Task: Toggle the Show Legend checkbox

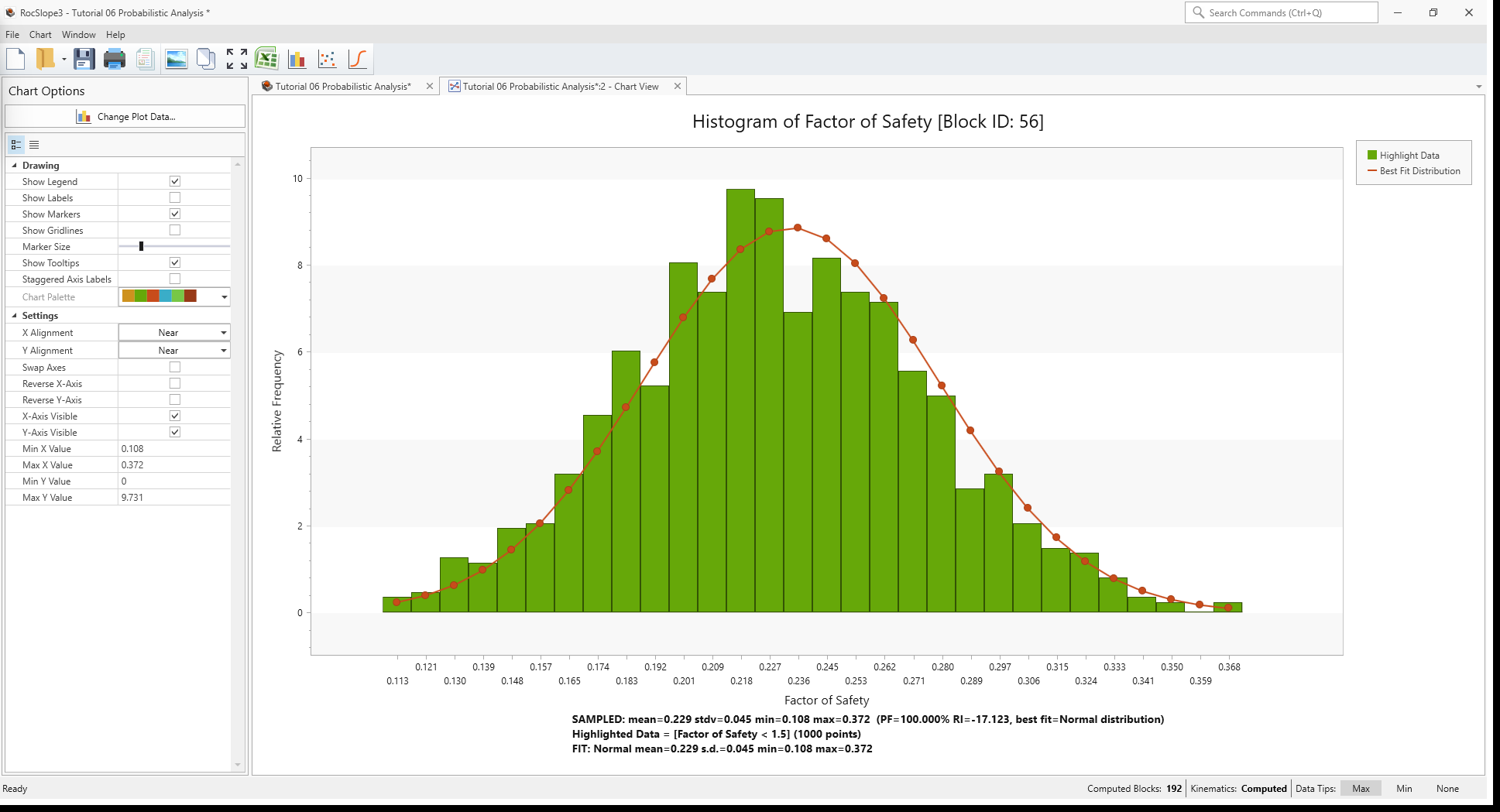Action: click(175, 181)
